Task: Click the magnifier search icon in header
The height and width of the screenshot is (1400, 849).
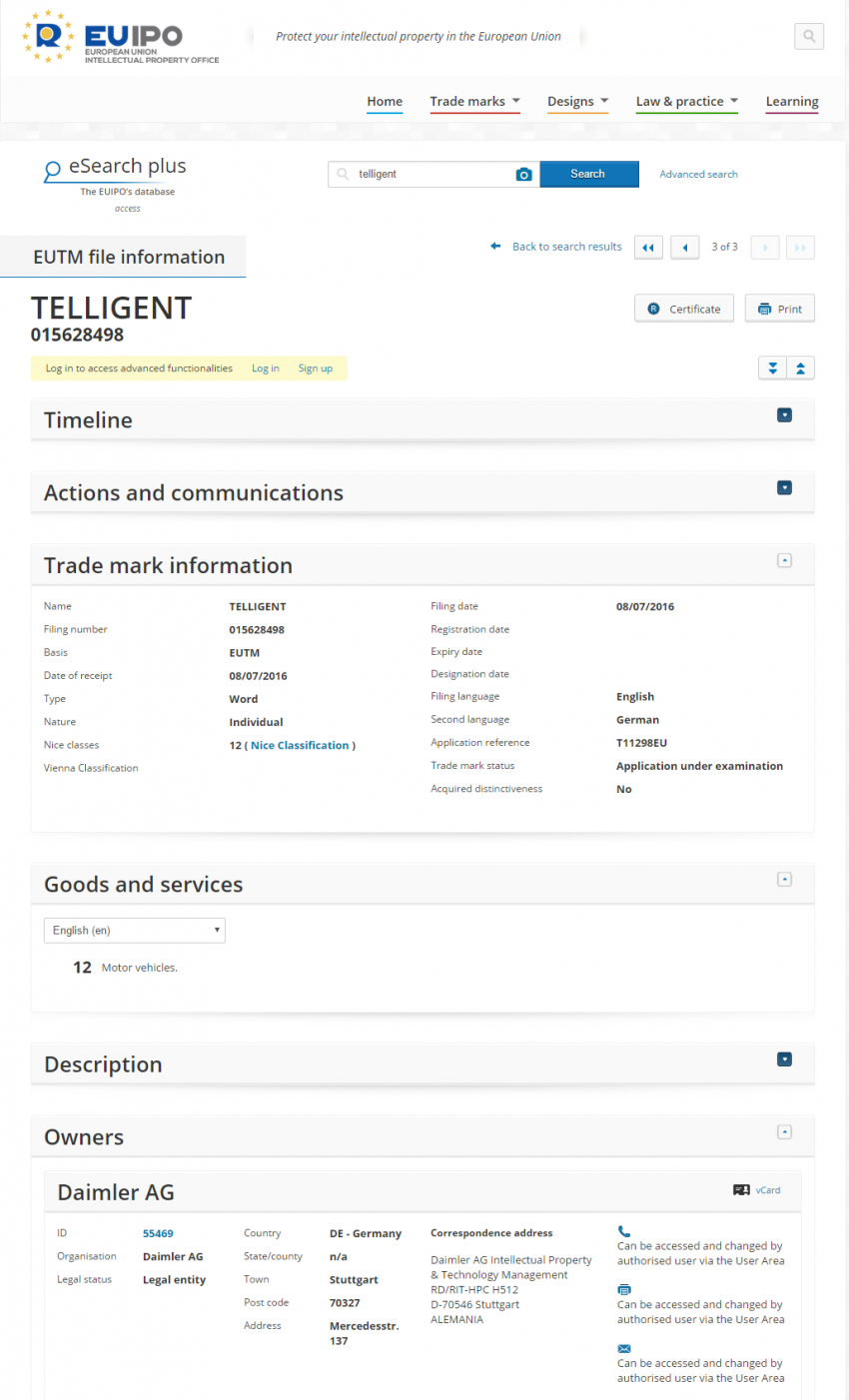Action: [809, 37]
